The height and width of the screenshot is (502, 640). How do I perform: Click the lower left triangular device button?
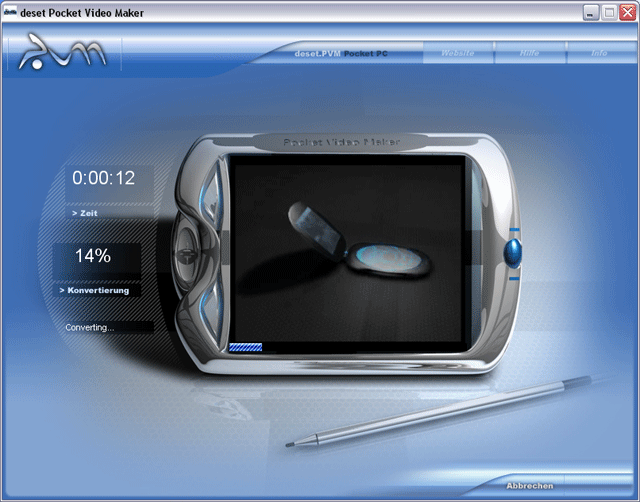click(211, 312)
